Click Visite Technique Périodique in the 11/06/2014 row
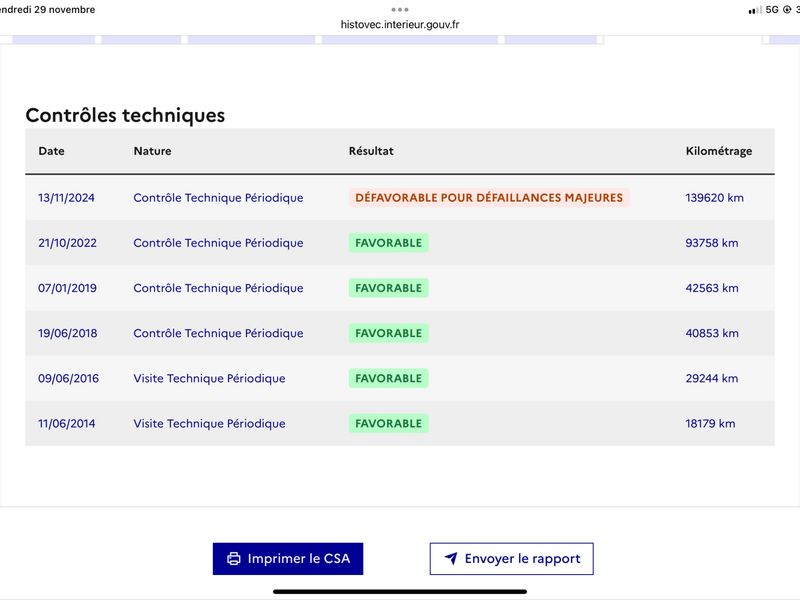The height and width of the screenshot is (600, 800). (x=209, y=423)
